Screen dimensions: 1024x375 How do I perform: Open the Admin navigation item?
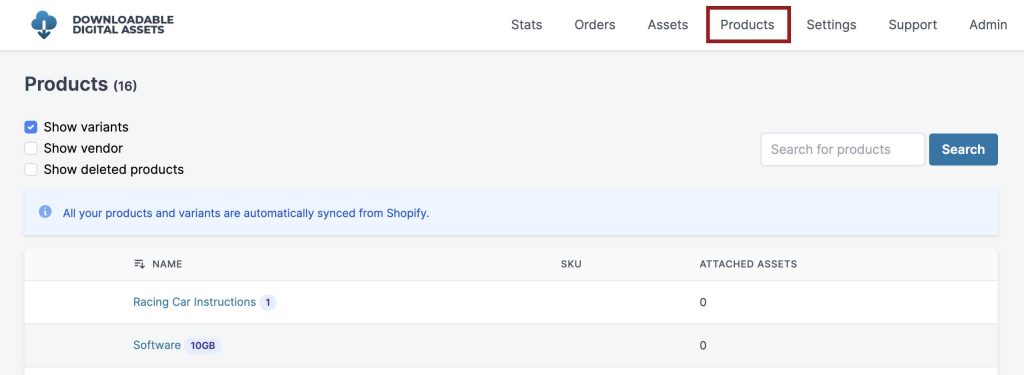click(988, 25)
